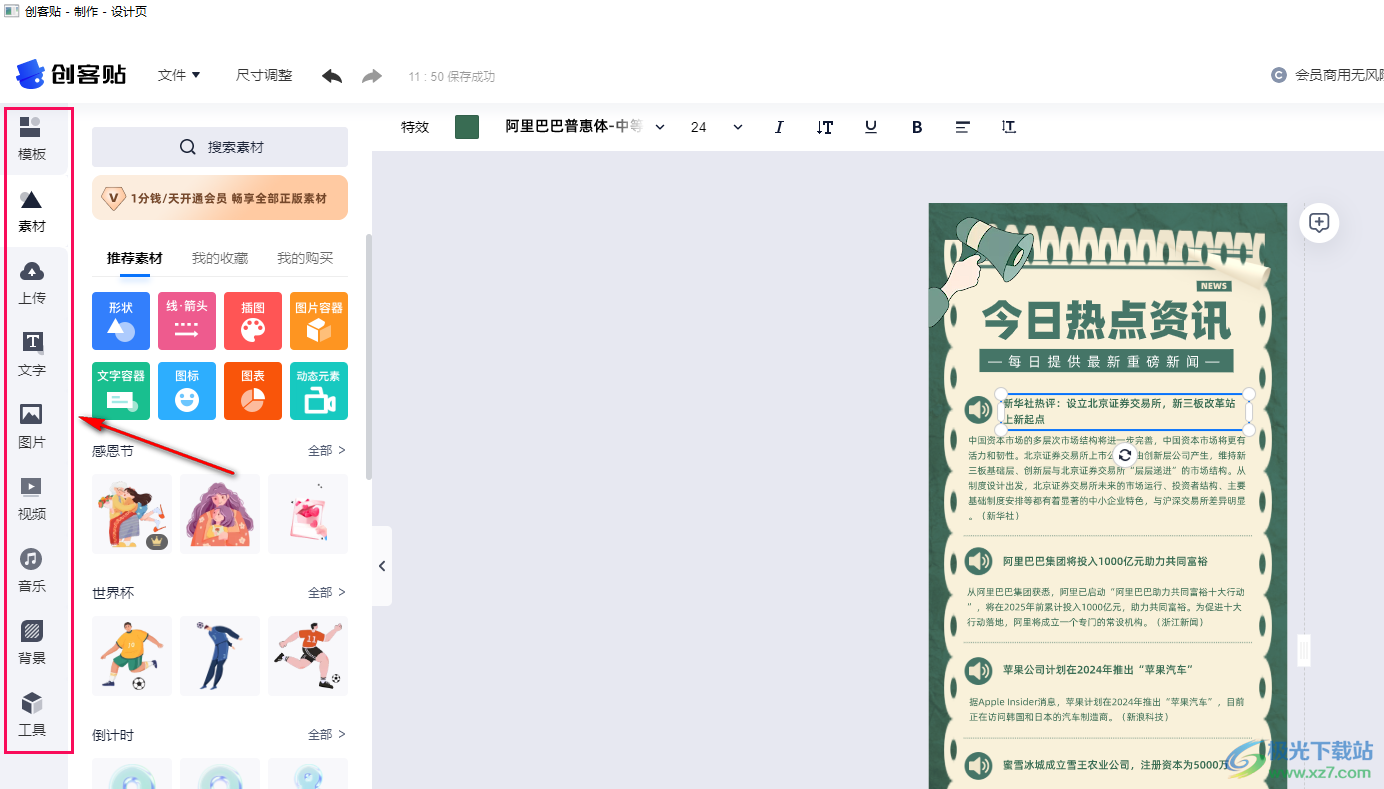Open the green text color swatch

pyautogui.click(x=467, y=127)
